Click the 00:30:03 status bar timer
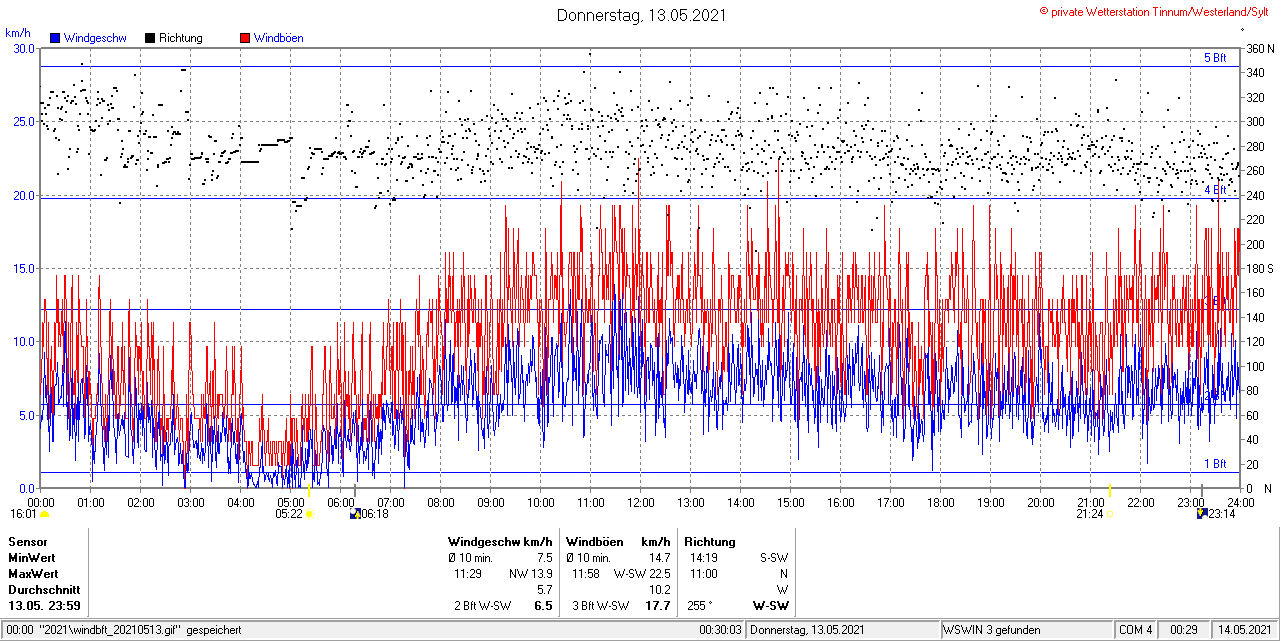Viewport: 1280px width, 641px height. (721, 630)
